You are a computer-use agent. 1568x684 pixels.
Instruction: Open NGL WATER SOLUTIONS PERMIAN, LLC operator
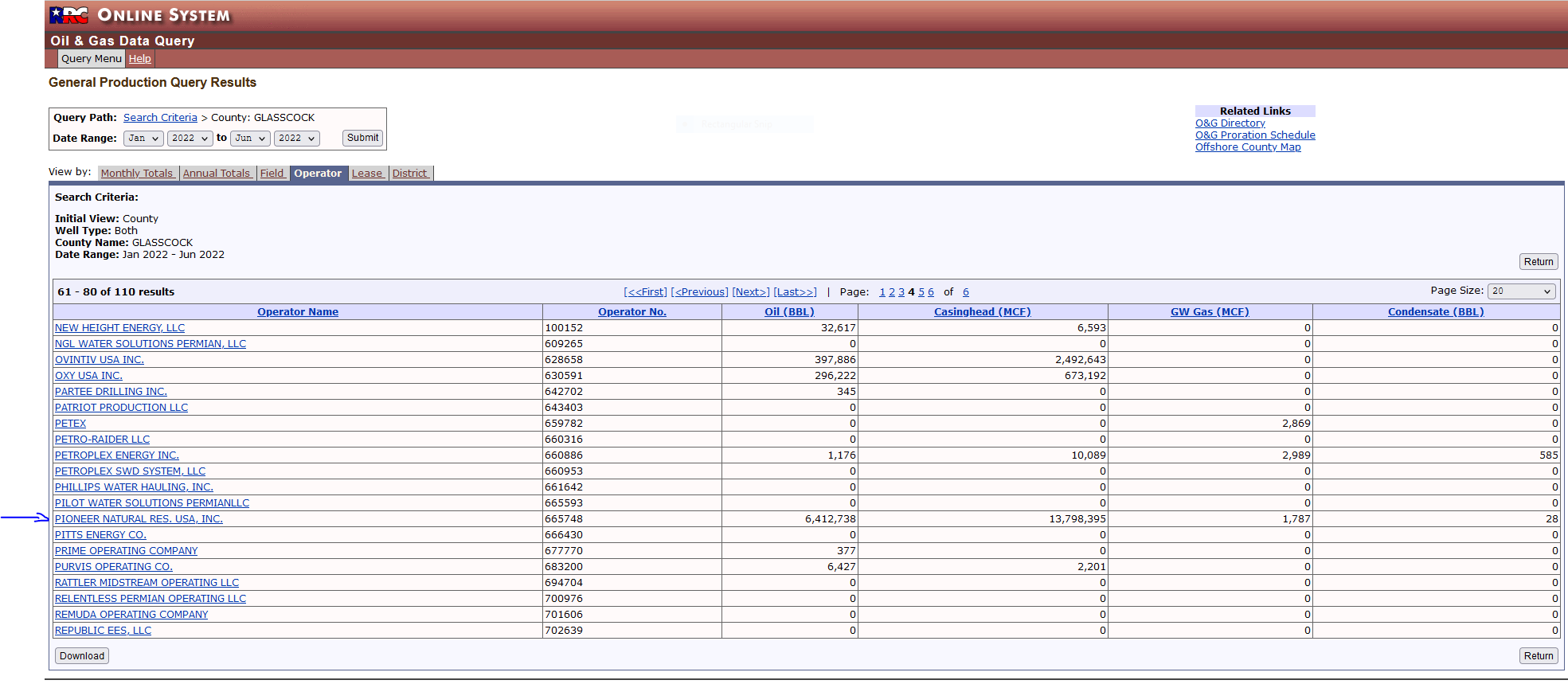click(151, 344)
